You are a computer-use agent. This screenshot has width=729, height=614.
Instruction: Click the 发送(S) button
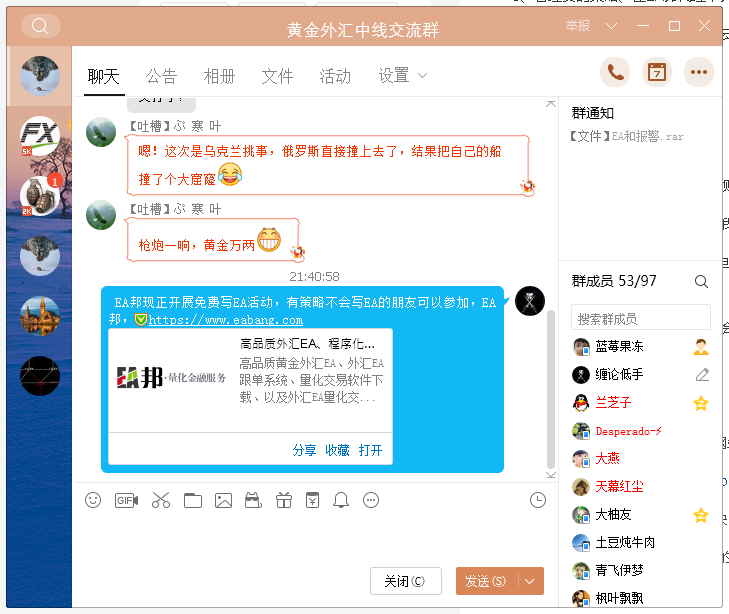(486, 581)
